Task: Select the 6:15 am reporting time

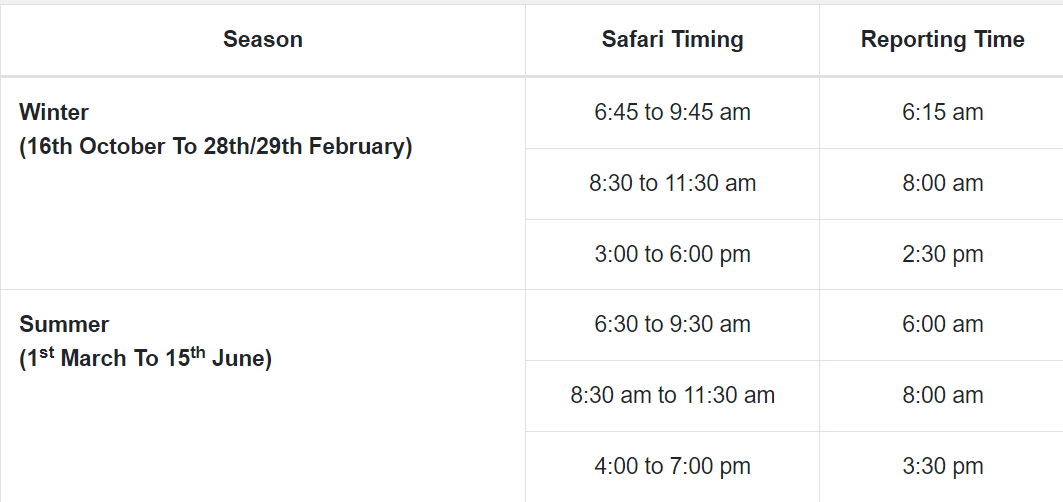Action: coord(942,112)
